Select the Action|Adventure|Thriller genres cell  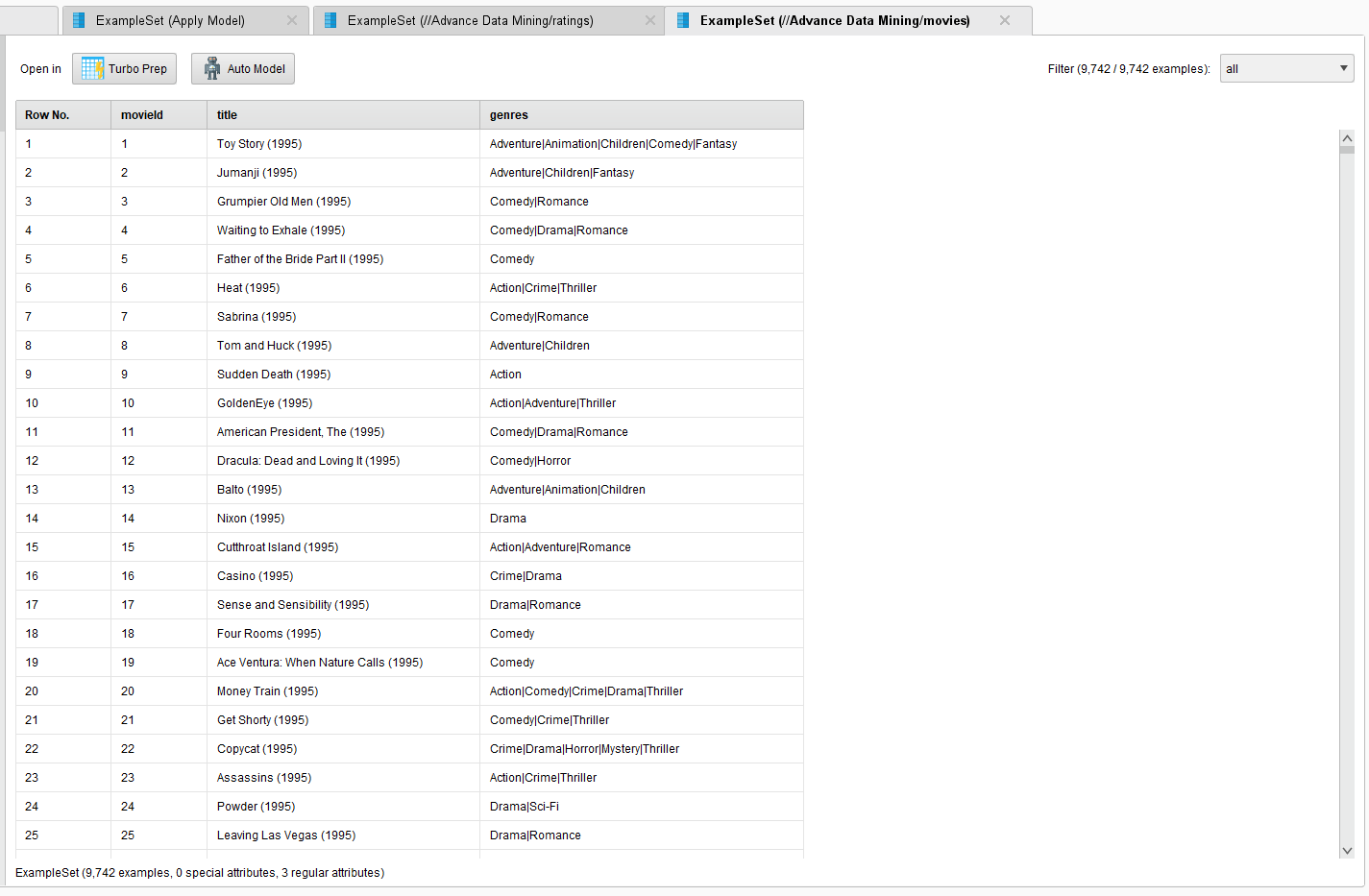[x=642, y=403]
